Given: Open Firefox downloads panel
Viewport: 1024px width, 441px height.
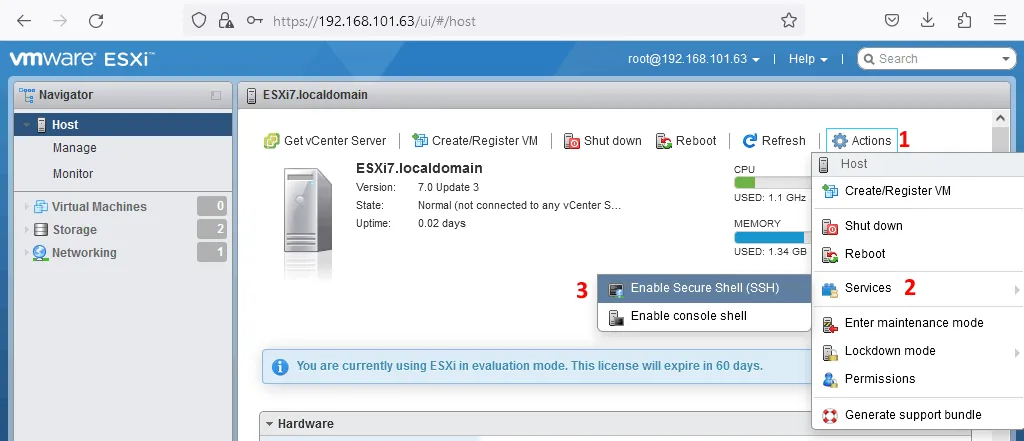Looking at the screenshot, I should coord(928,20).
